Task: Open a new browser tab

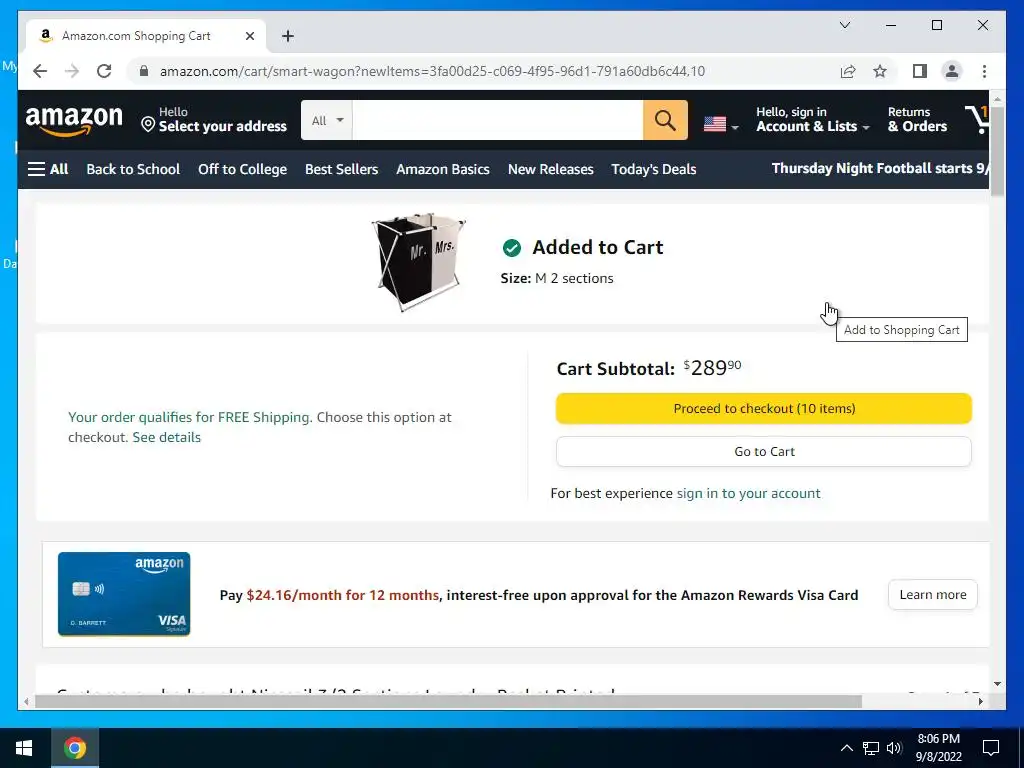Action: [288, 36]
